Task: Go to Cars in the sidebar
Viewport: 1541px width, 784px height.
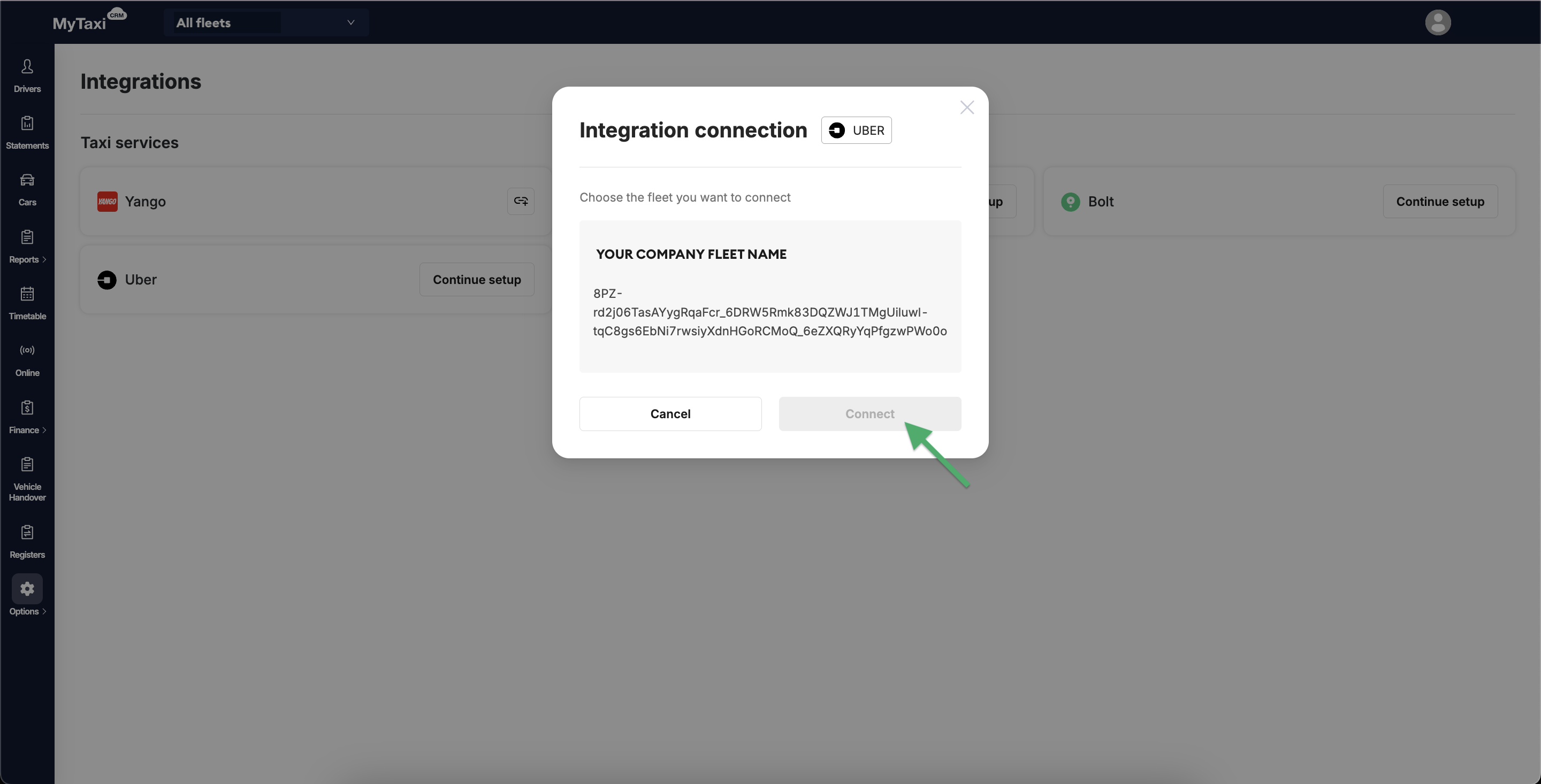Action: (27, 189)
